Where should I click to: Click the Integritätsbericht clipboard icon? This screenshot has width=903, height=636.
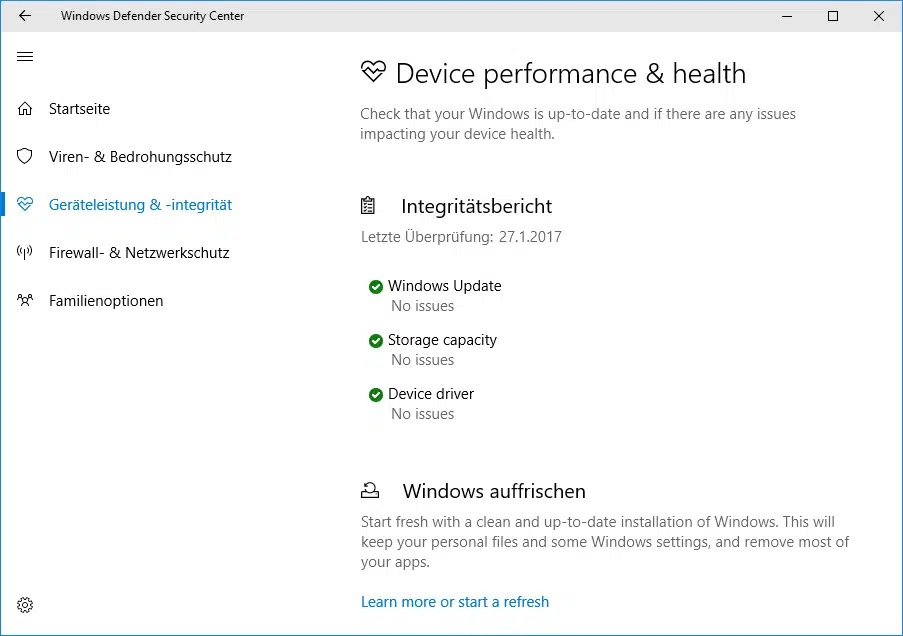pyautogui.click(x=369, y=206)
